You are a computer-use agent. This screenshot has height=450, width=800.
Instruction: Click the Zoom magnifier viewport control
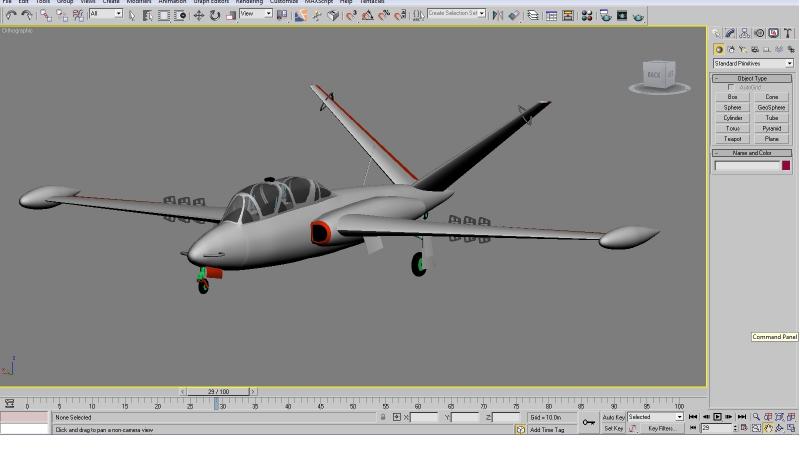pyautogui.click(x=756, y=417)
